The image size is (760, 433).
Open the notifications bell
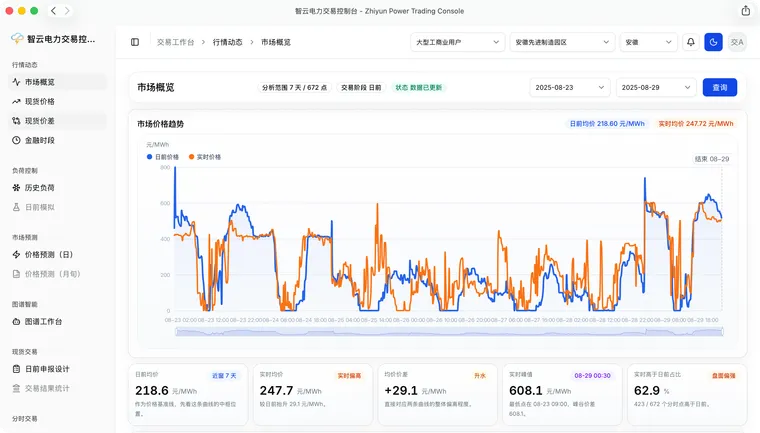(691, 42)
